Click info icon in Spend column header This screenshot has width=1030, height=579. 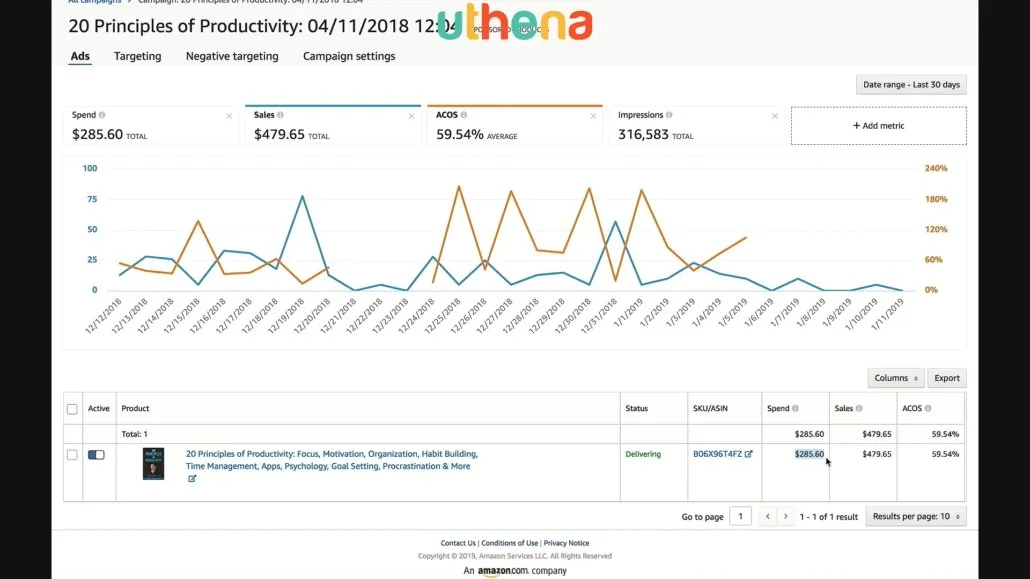tap(795, 409)
